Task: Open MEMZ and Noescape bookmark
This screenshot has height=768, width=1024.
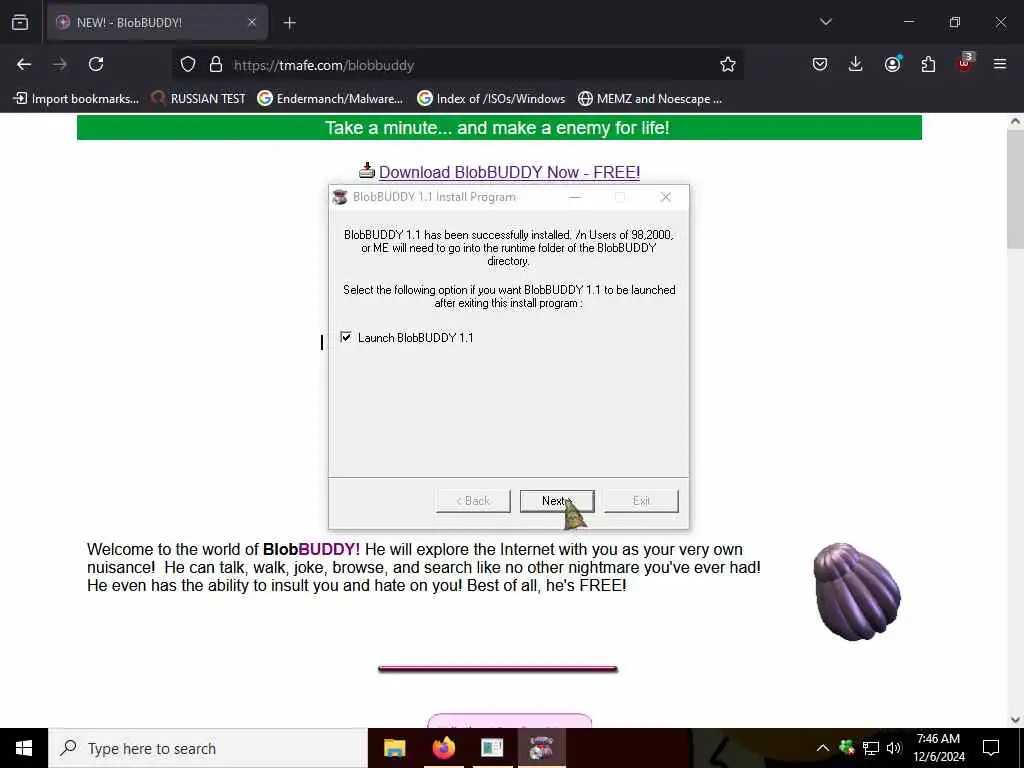Action: coord(650,99)
